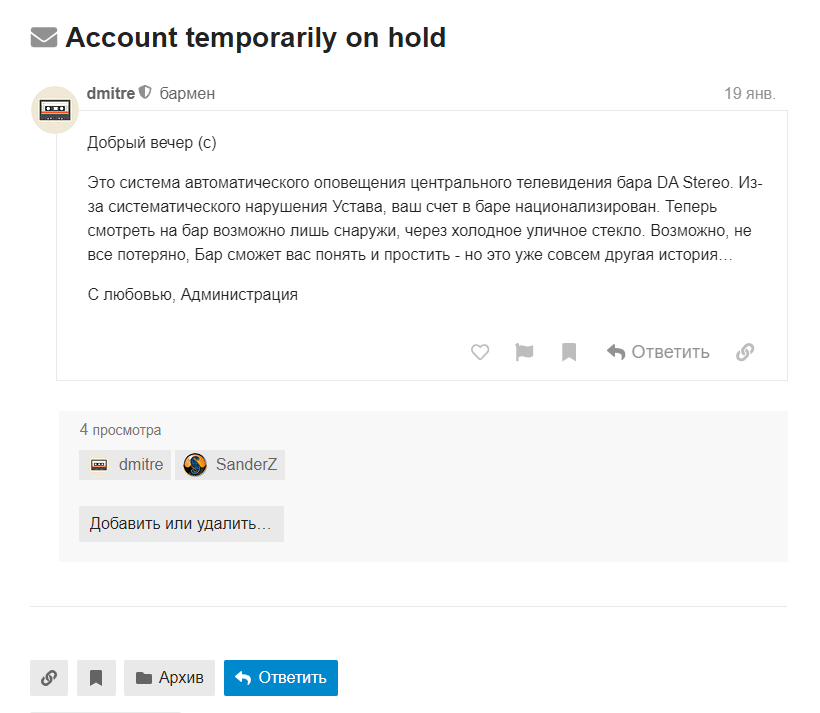The width and height of the screenshot is (820, 713).
Task: Move the message to Архив
Action: pyautogui.click(x=170, y=678)
